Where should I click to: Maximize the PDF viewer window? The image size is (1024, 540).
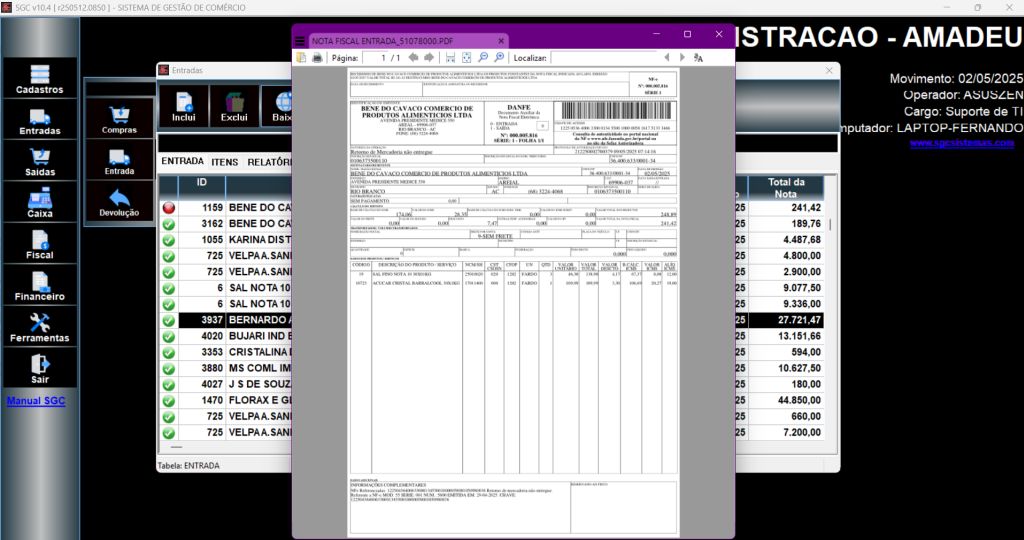pos(687,34)
